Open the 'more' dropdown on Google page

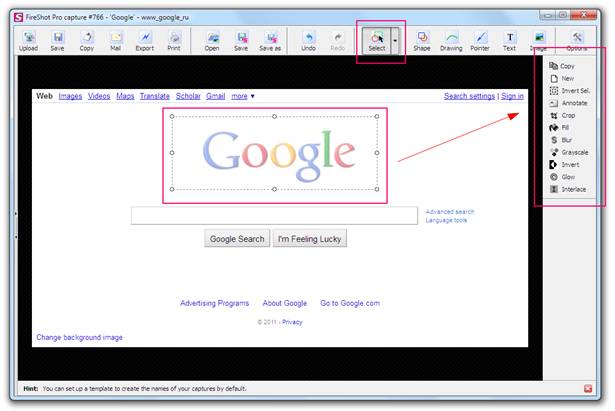243,96
